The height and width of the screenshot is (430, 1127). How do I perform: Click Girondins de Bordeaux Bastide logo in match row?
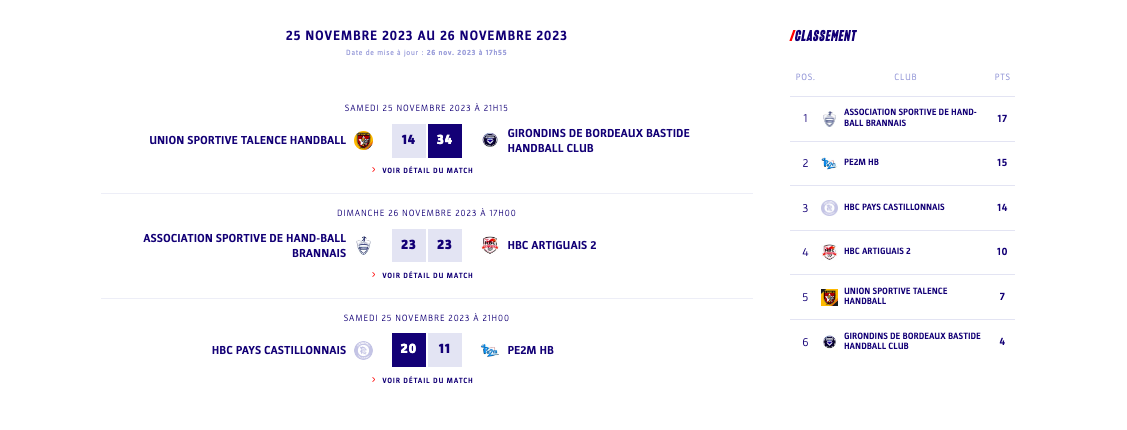(490, 140)
